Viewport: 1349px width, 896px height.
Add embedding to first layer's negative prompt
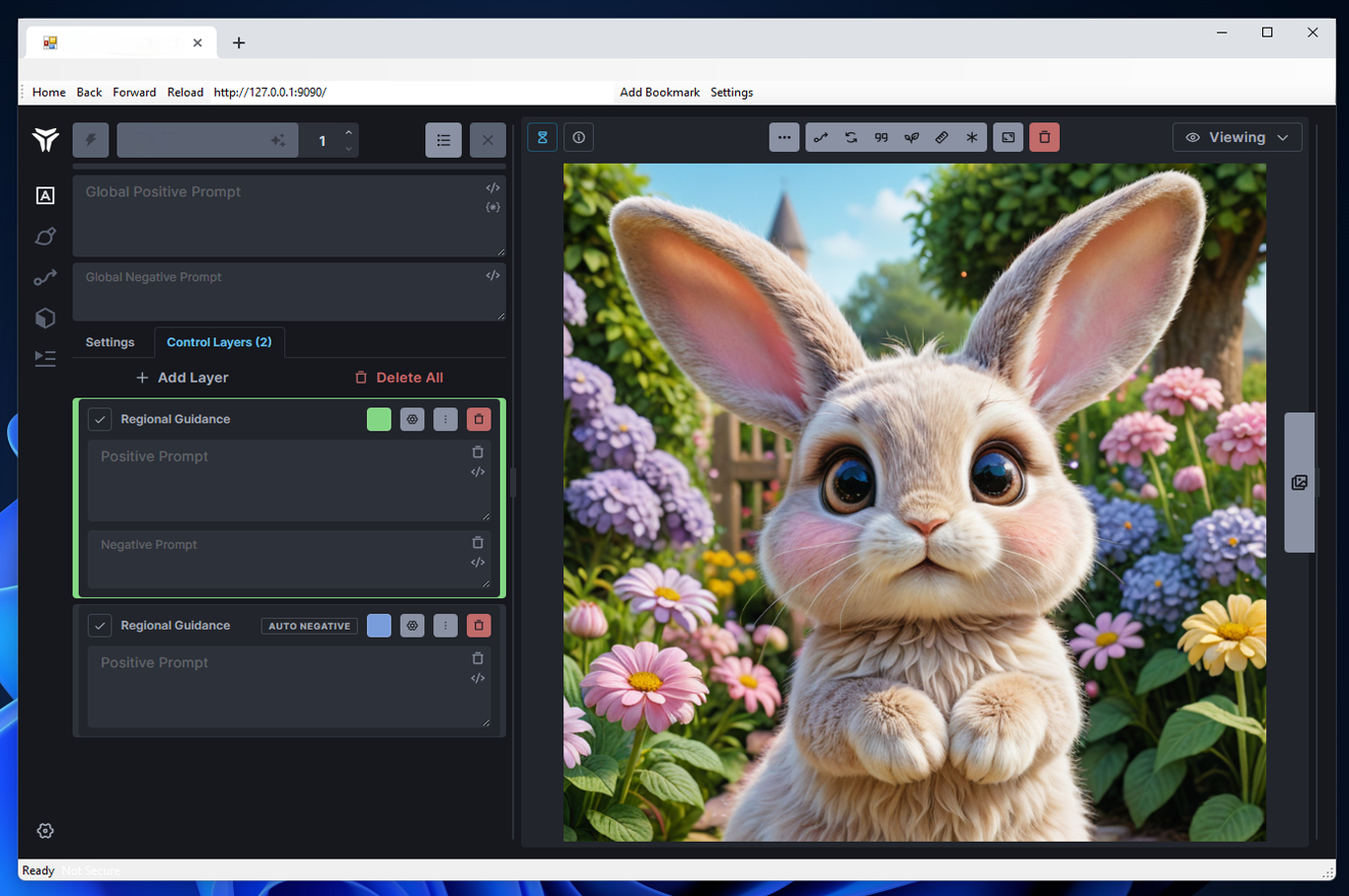click(x=478, y=562)
